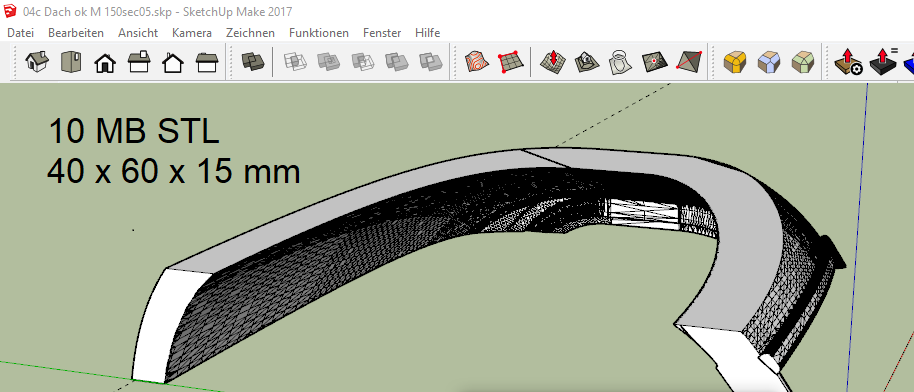Switch to Front view house icon
914x392 pixels.
pos(105,62)
